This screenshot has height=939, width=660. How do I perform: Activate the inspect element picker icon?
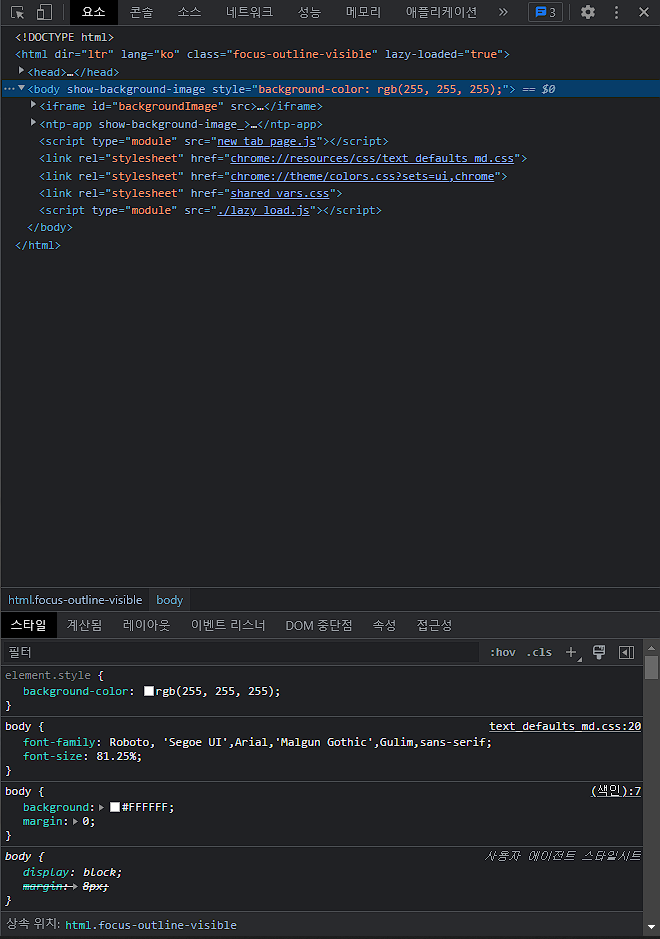tap(17, 12)
